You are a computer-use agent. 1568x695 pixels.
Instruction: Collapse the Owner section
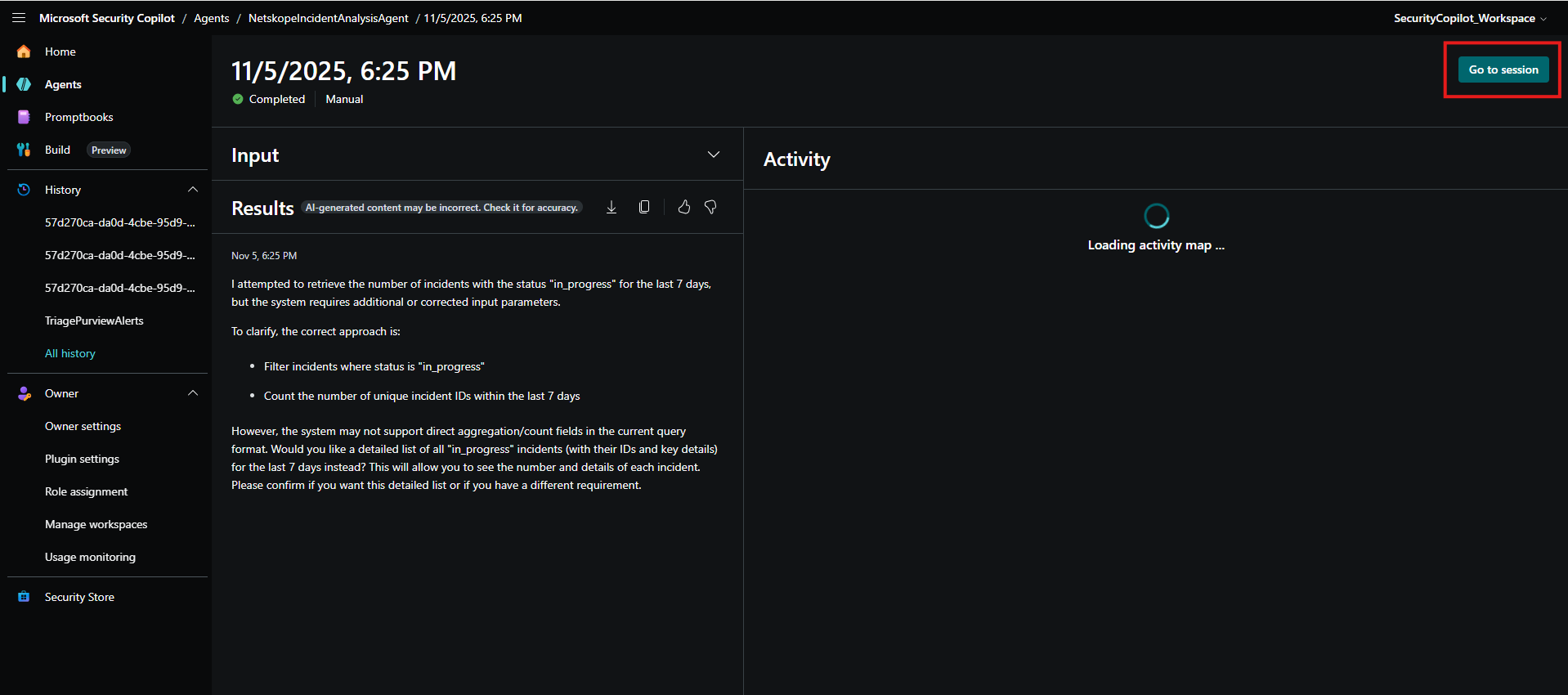(x=193, y=393)
